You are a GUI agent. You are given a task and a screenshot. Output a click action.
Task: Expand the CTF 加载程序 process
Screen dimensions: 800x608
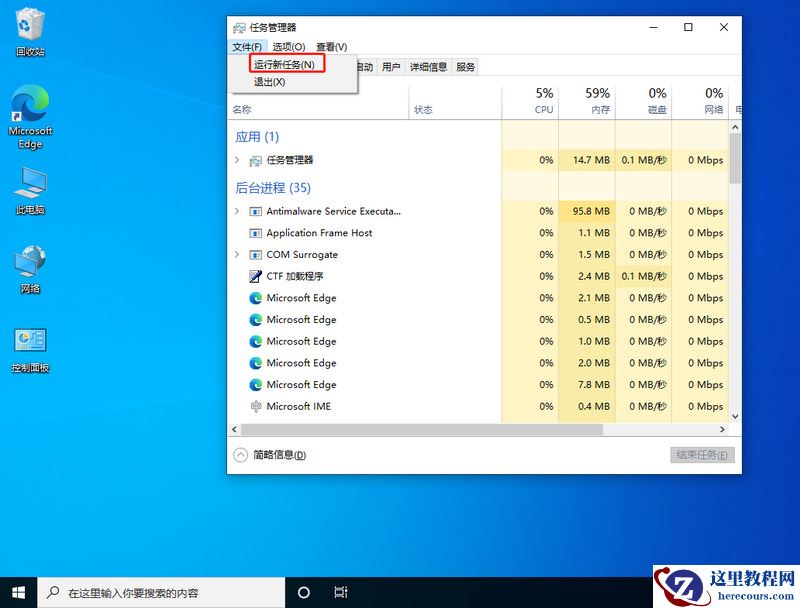click(237, 276)
